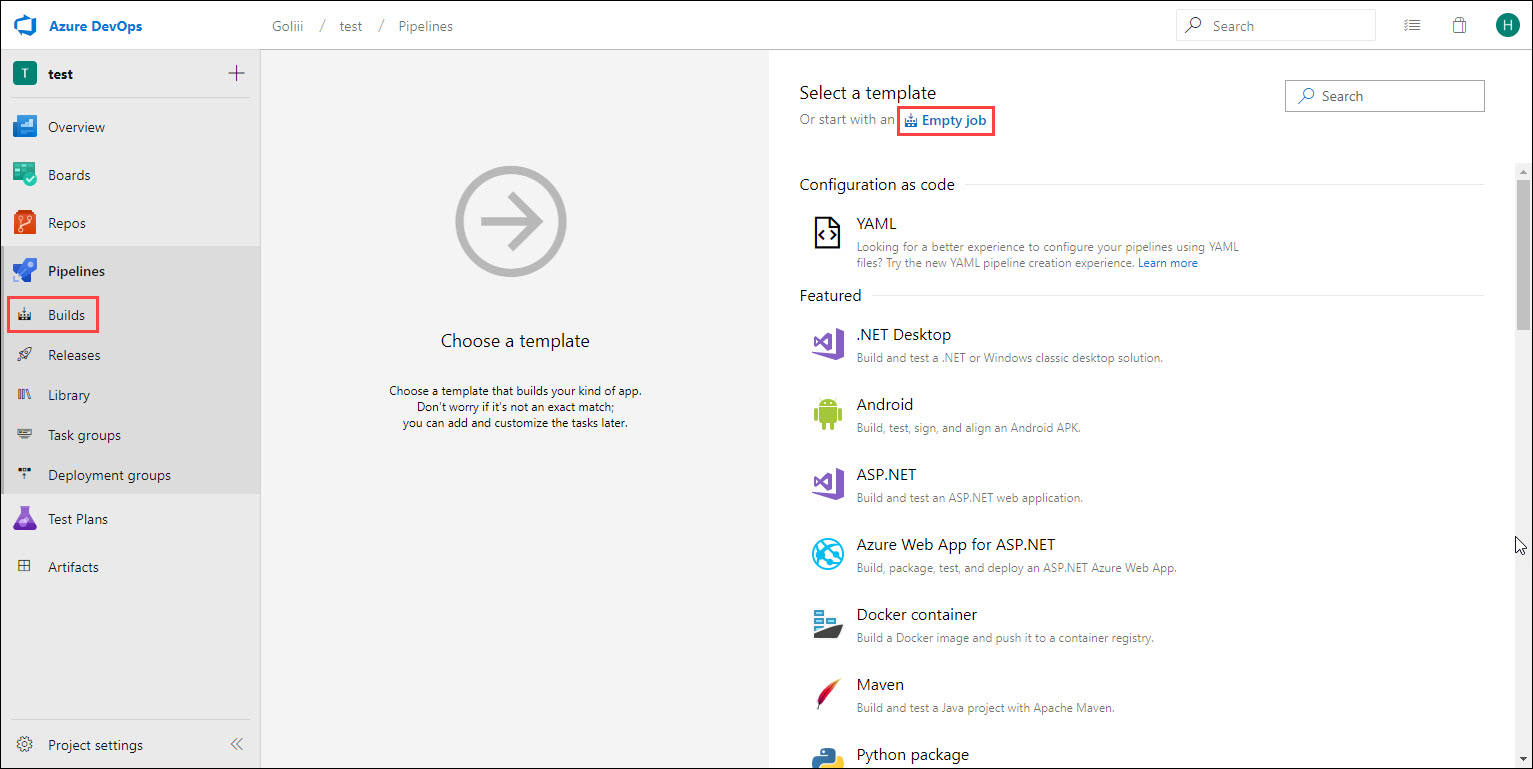Screen dimensions: 1533x769
Task: Select the Python package icon
Action: 828,757
